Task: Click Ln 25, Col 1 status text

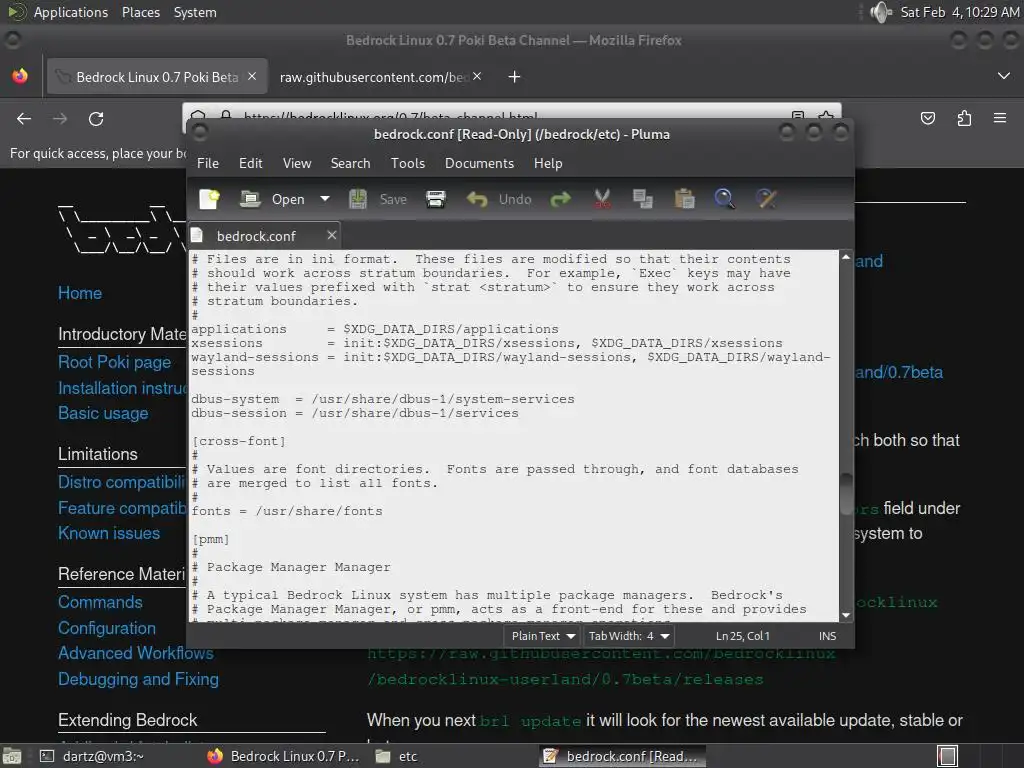Action: click(743, 636)
